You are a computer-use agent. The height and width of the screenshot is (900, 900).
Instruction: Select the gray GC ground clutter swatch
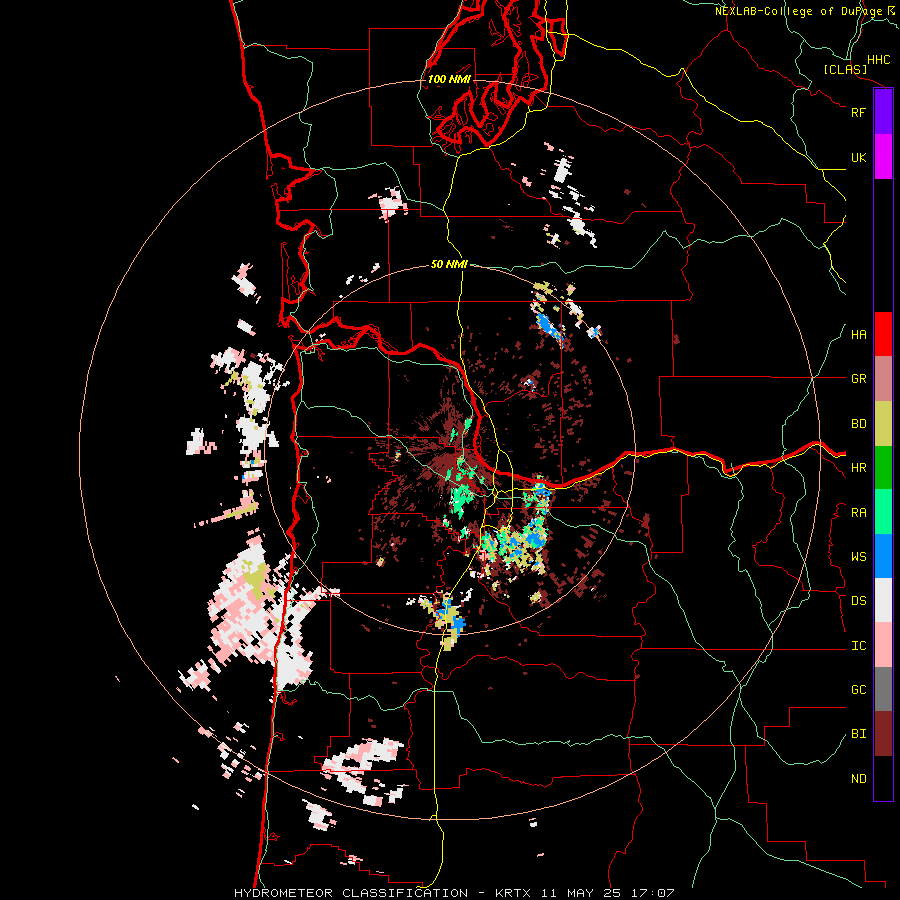tap(883, 689)
